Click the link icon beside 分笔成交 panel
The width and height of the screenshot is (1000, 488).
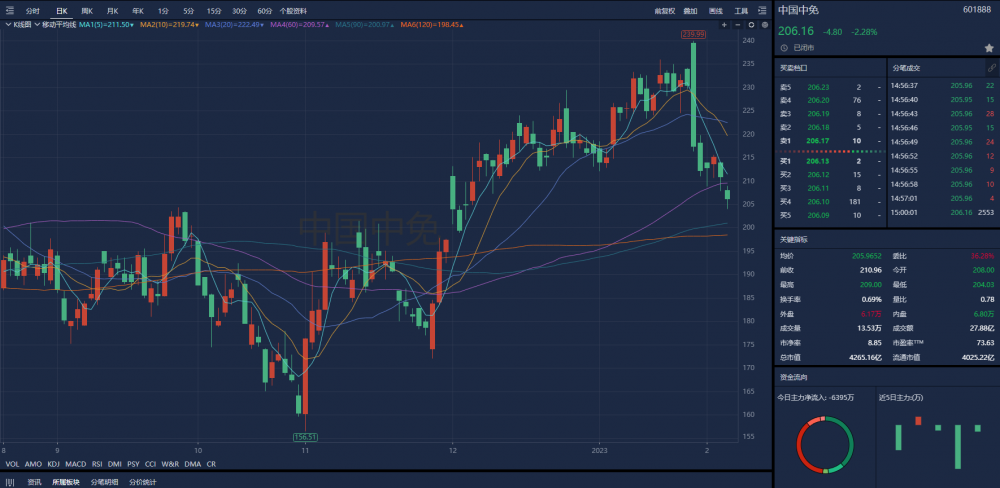coord(991,67)
